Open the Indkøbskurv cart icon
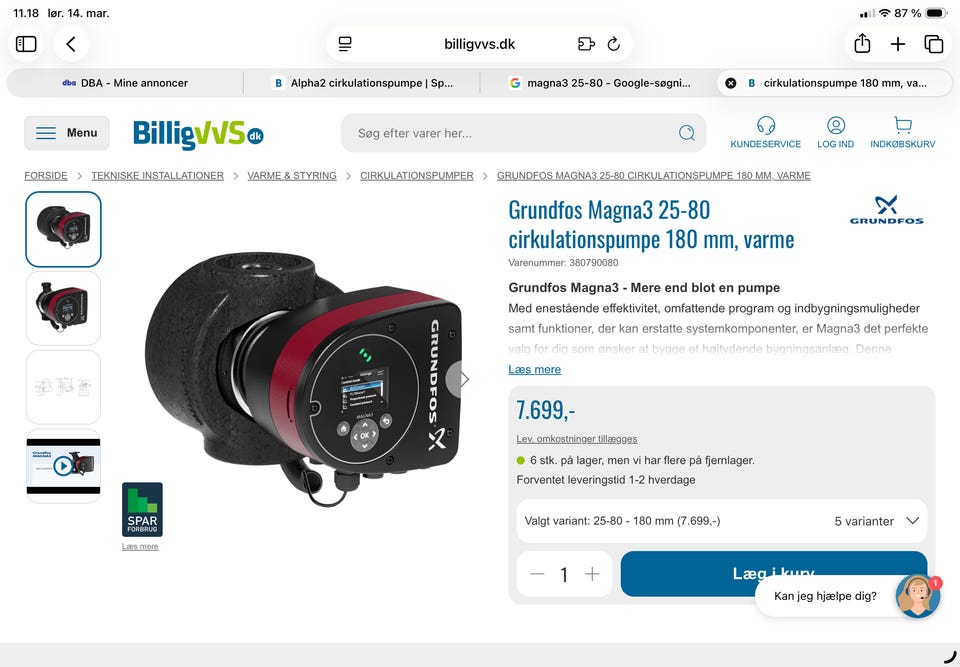 pos(902,132)
